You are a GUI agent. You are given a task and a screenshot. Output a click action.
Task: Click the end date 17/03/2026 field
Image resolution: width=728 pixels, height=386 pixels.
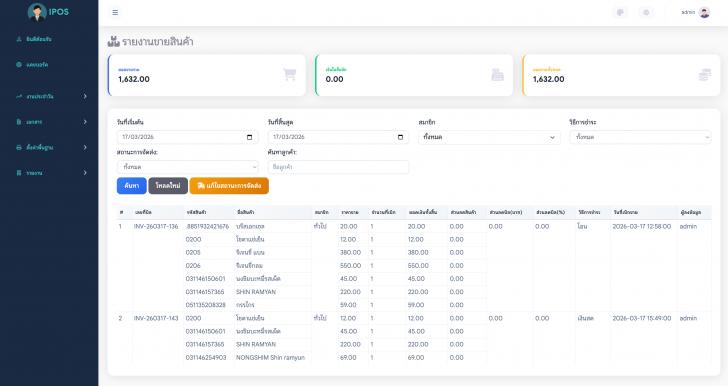(338, 137)
